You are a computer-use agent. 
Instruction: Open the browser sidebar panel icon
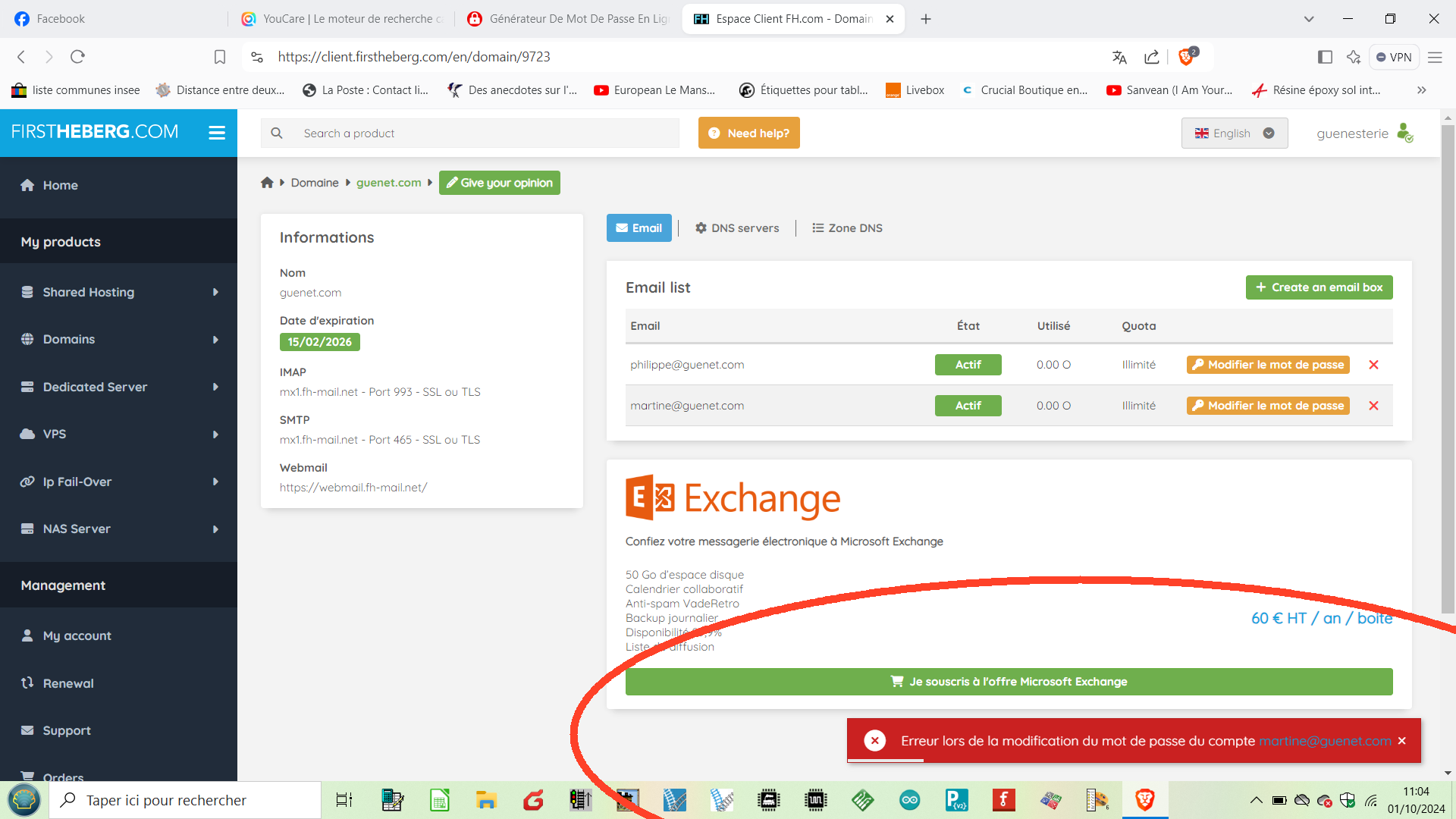tap(1325, 57)
